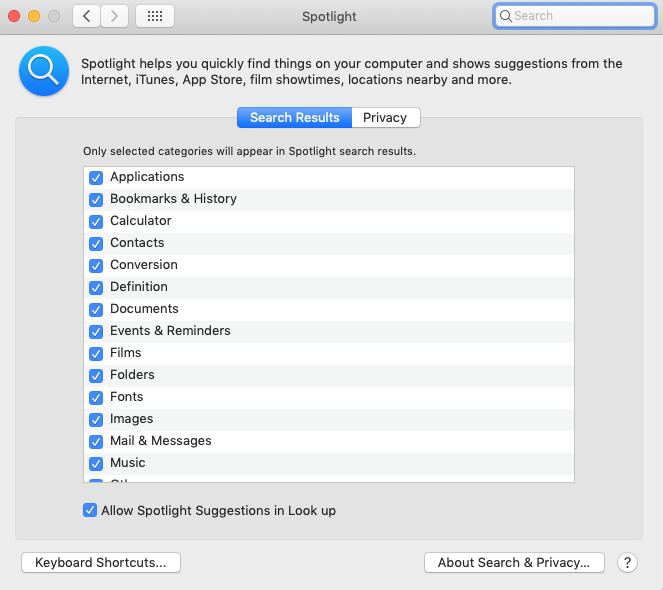Screen dimensions: 663x590
Task: Uncheck the Documents category
Action: coord(96,310)
